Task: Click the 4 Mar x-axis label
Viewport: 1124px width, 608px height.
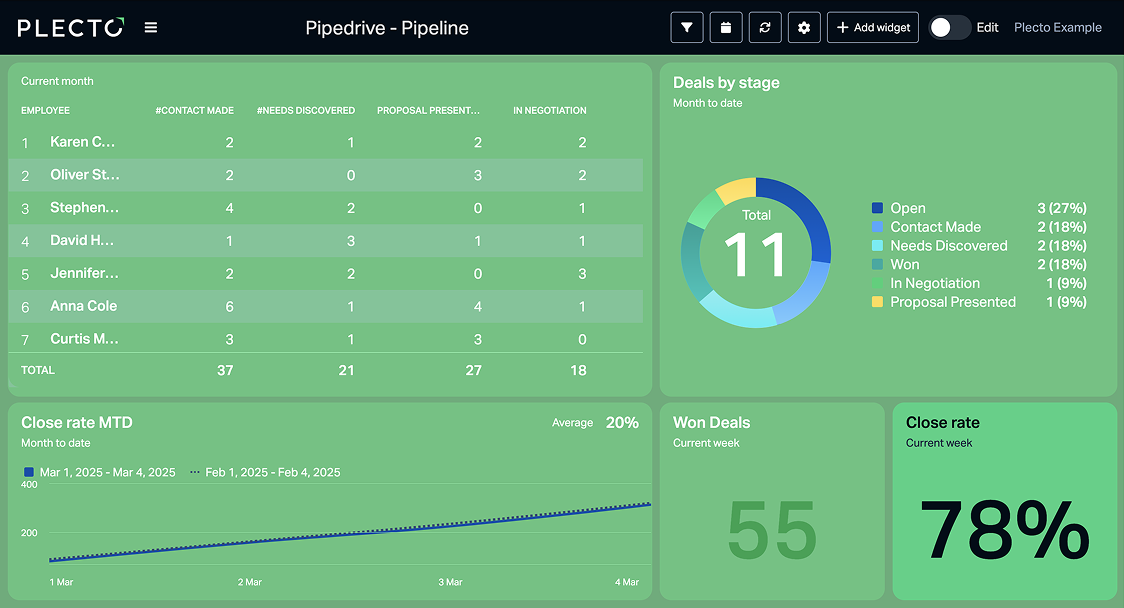Action: (627, 582)
